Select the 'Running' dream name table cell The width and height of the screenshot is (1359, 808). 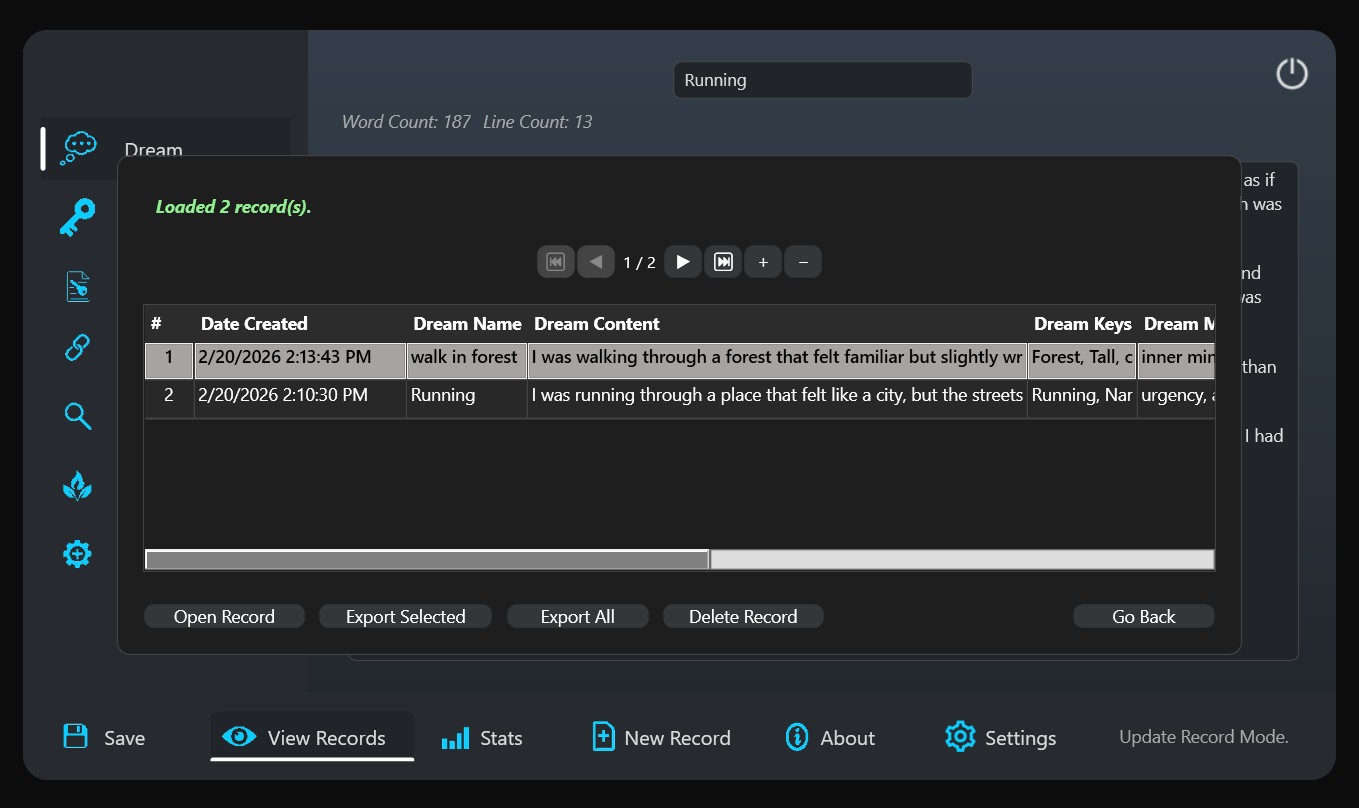click(466, 398)
